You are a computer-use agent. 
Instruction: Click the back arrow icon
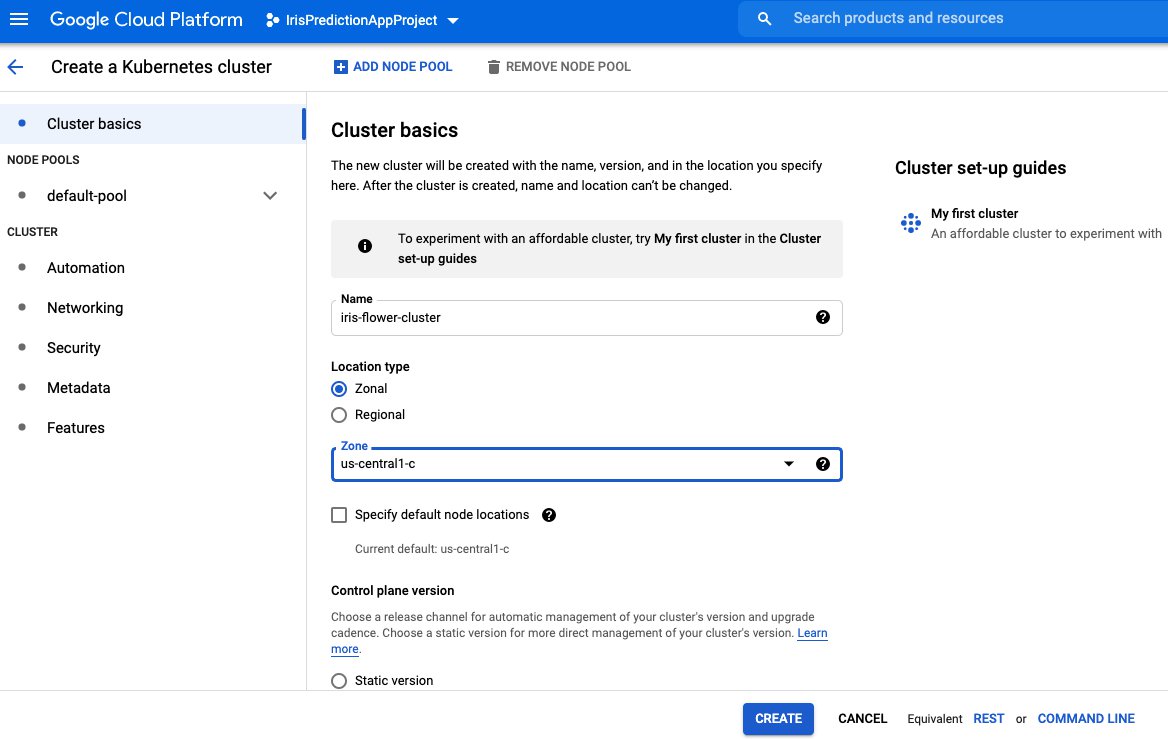[x=15, y=67]
